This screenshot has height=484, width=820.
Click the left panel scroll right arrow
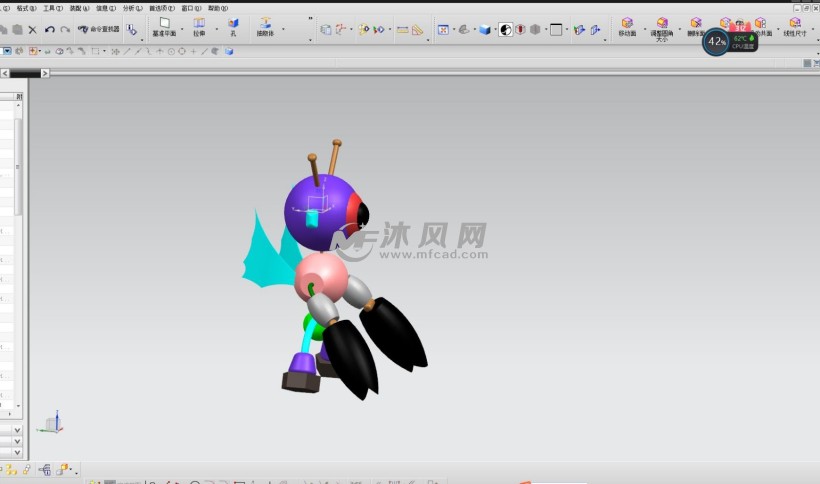45,73
